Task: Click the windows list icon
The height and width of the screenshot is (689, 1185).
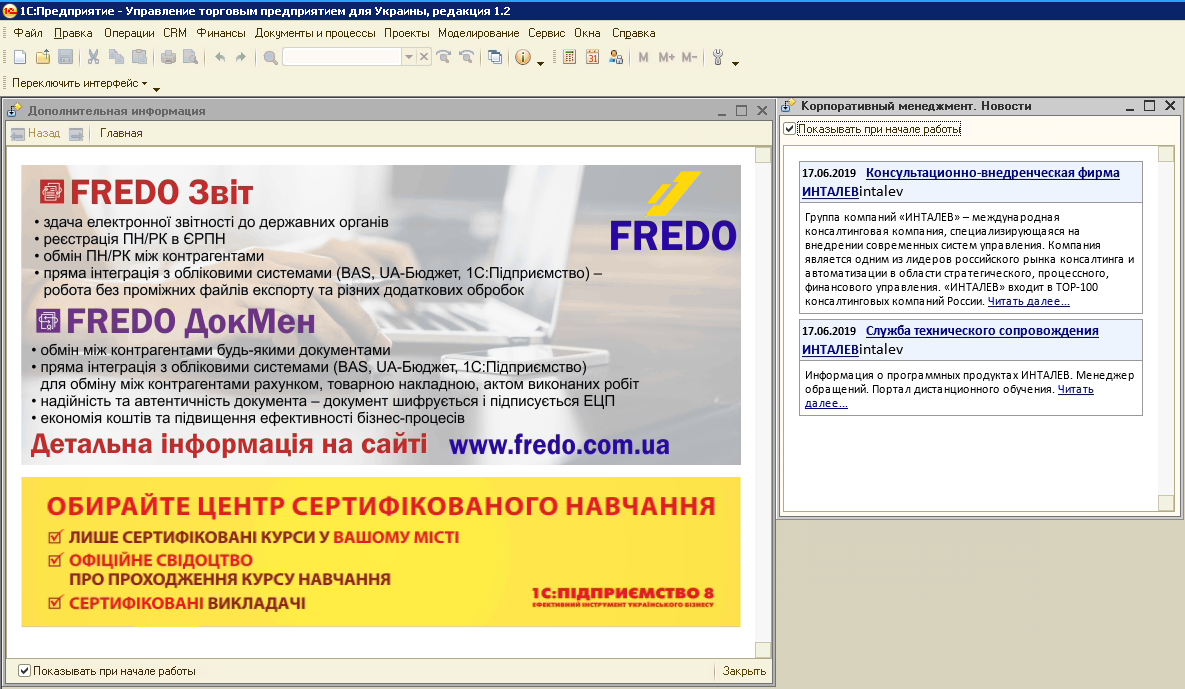Action: (x=495, y=57)
